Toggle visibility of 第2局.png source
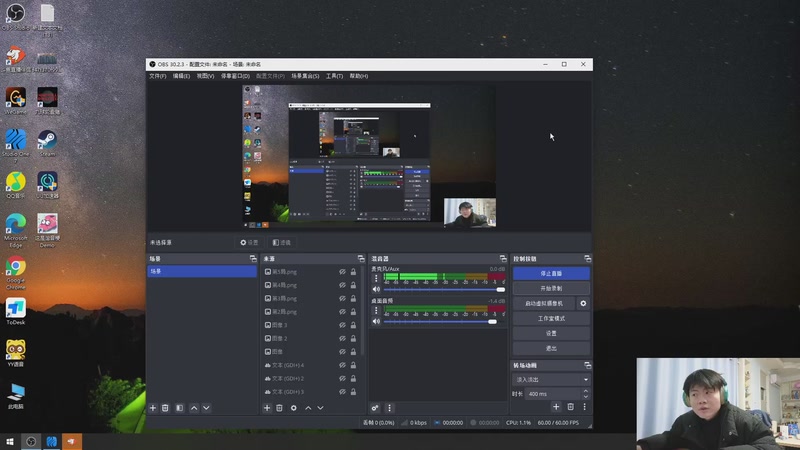This screenshot has width=800, height=450. click(x=342, y=312)
